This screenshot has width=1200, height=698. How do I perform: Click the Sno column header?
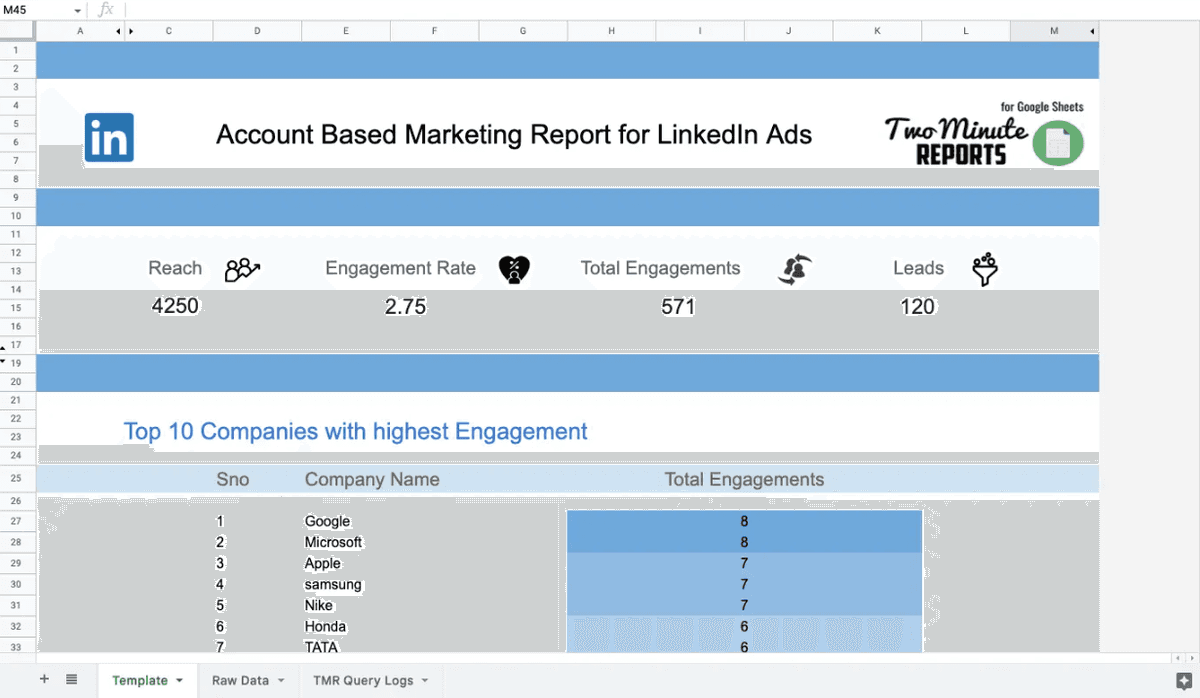tap(233, 479)
